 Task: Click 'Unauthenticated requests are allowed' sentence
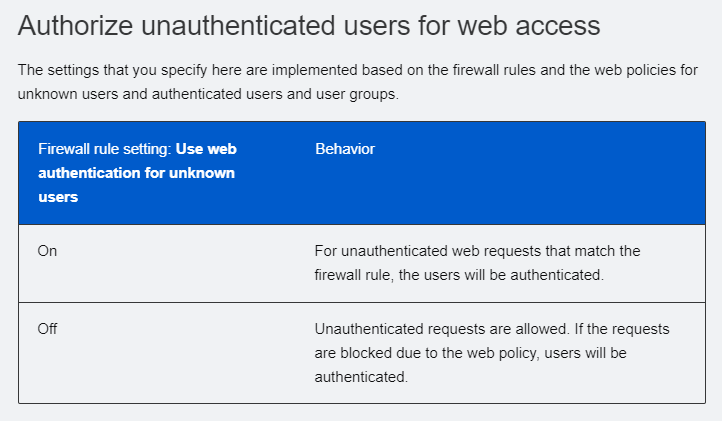(442, 329)
